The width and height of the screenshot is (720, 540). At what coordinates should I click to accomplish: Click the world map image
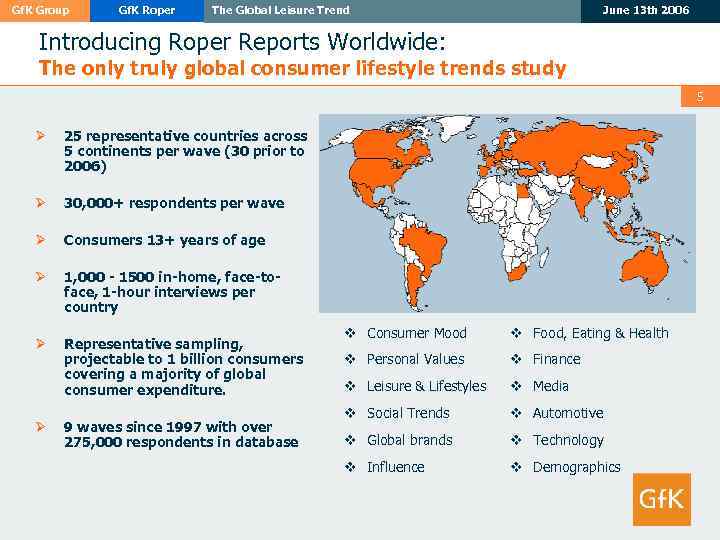point(507,214)
